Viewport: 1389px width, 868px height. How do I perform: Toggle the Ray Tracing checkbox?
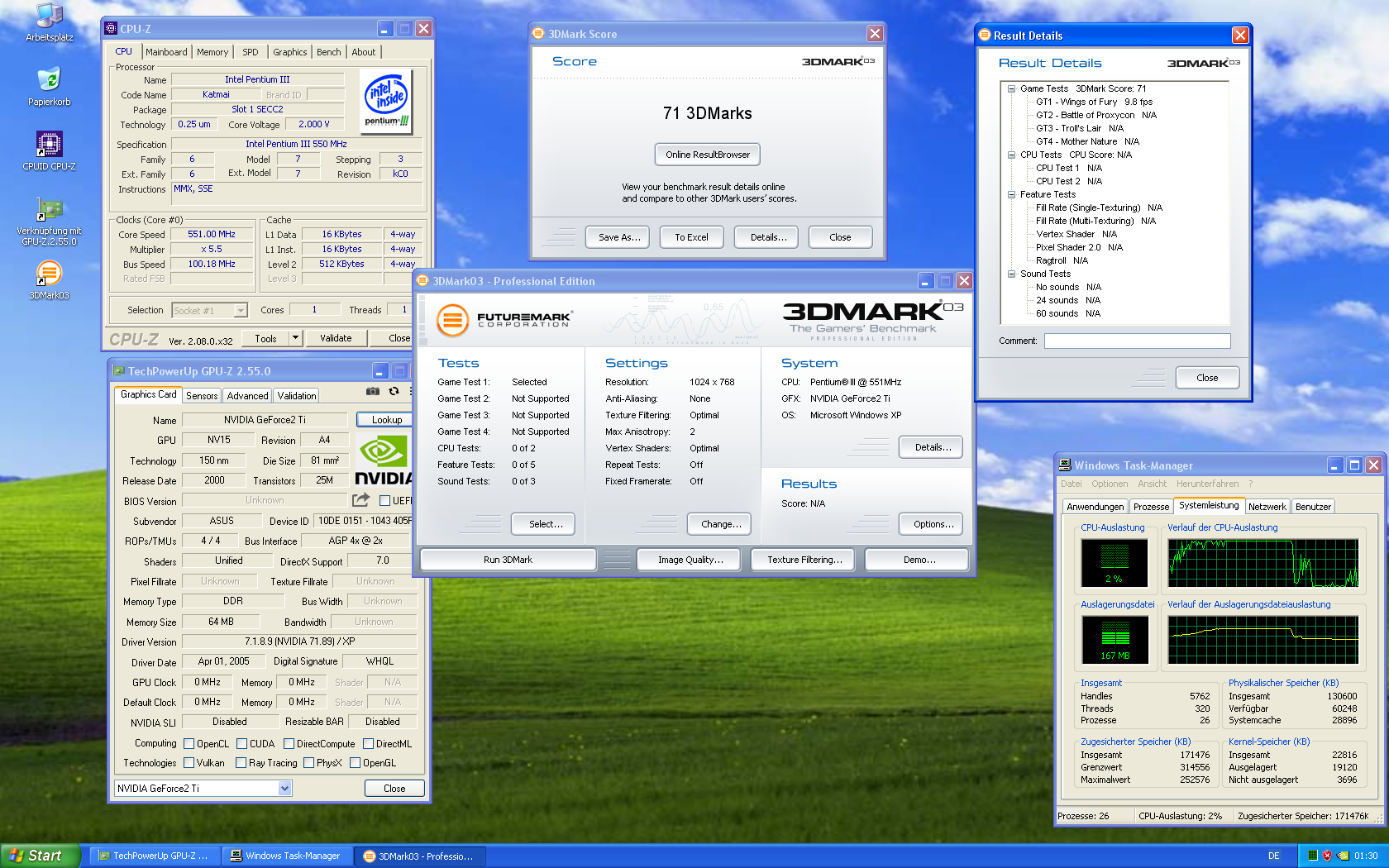pyautogui.click(x=241, y=763)
